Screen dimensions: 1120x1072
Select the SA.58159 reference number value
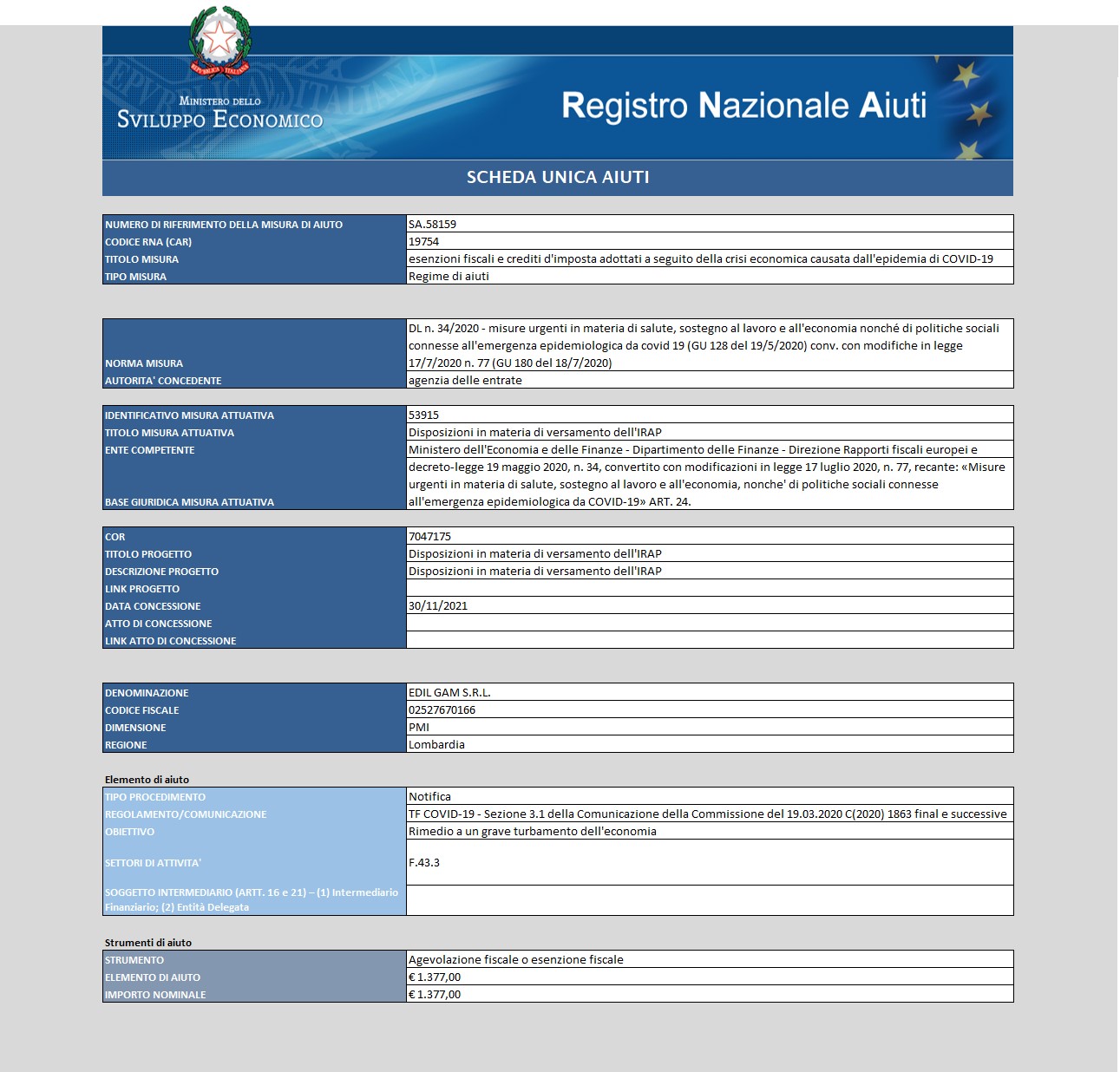pos(432,224)
